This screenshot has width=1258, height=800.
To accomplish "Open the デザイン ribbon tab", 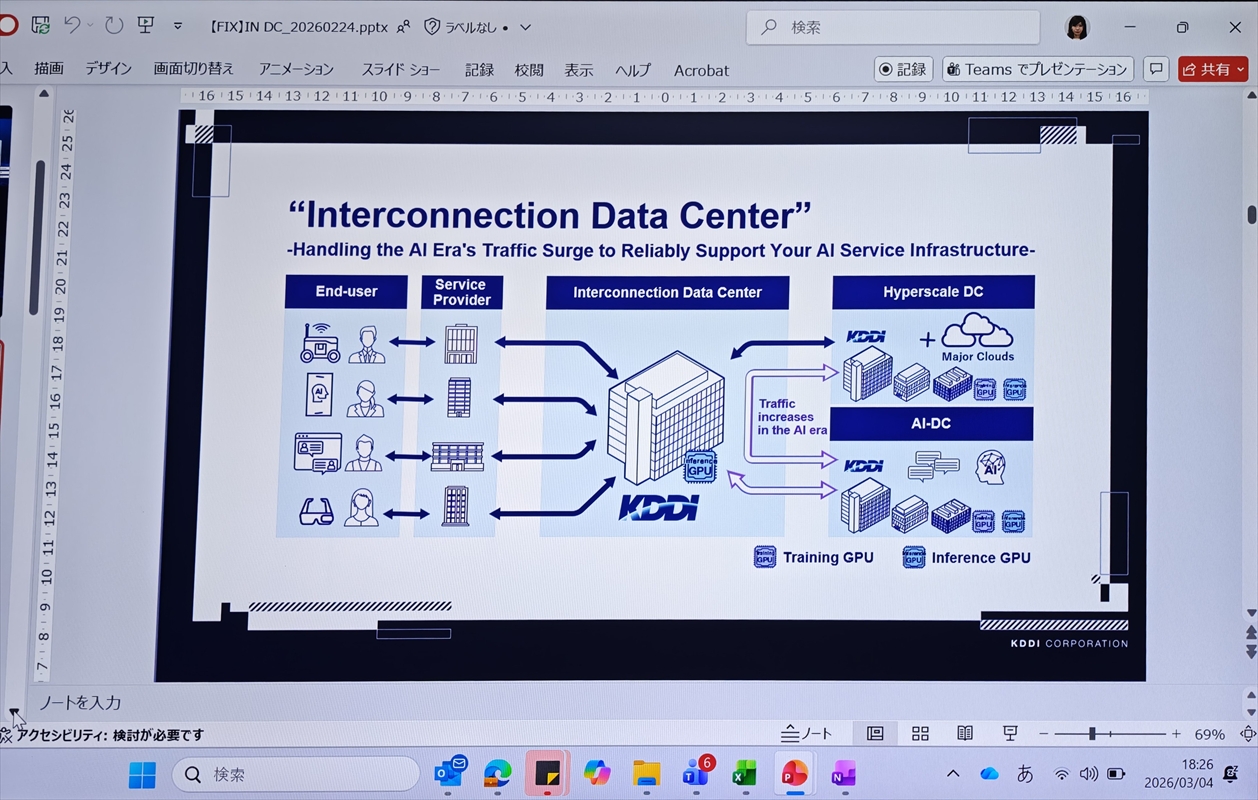I will click(108, 69).
